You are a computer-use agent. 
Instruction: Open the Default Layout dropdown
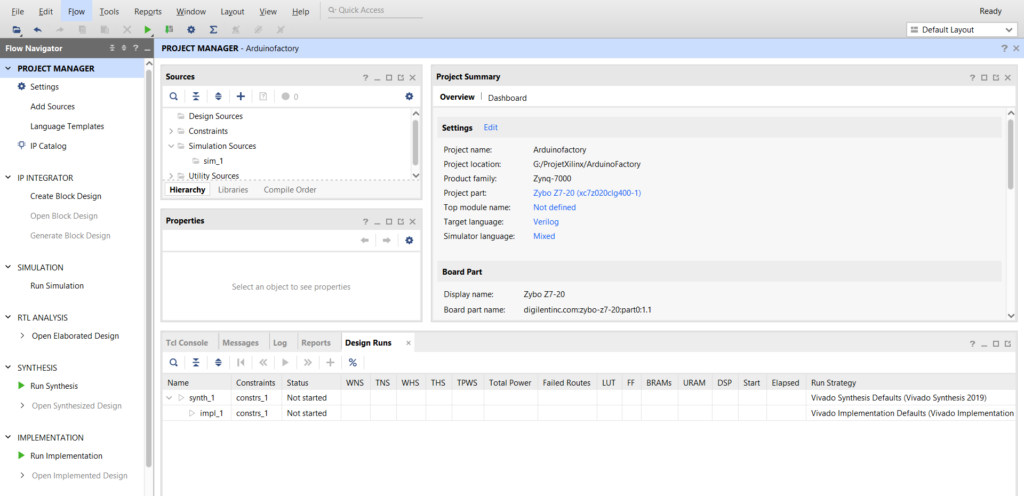(x=960, y=30)
